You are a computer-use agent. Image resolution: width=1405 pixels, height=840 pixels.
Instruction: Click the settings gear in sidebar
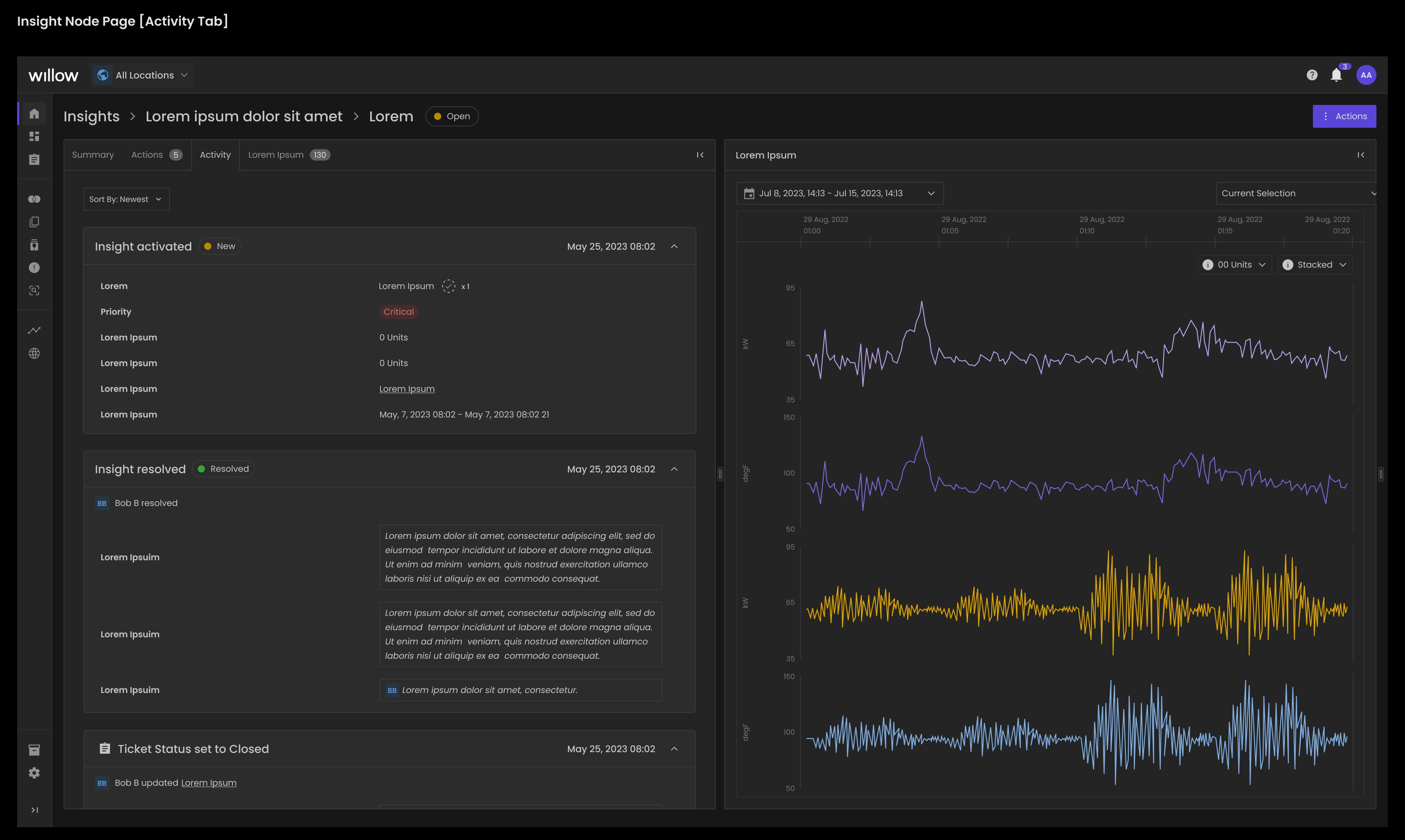pos(35,773)
